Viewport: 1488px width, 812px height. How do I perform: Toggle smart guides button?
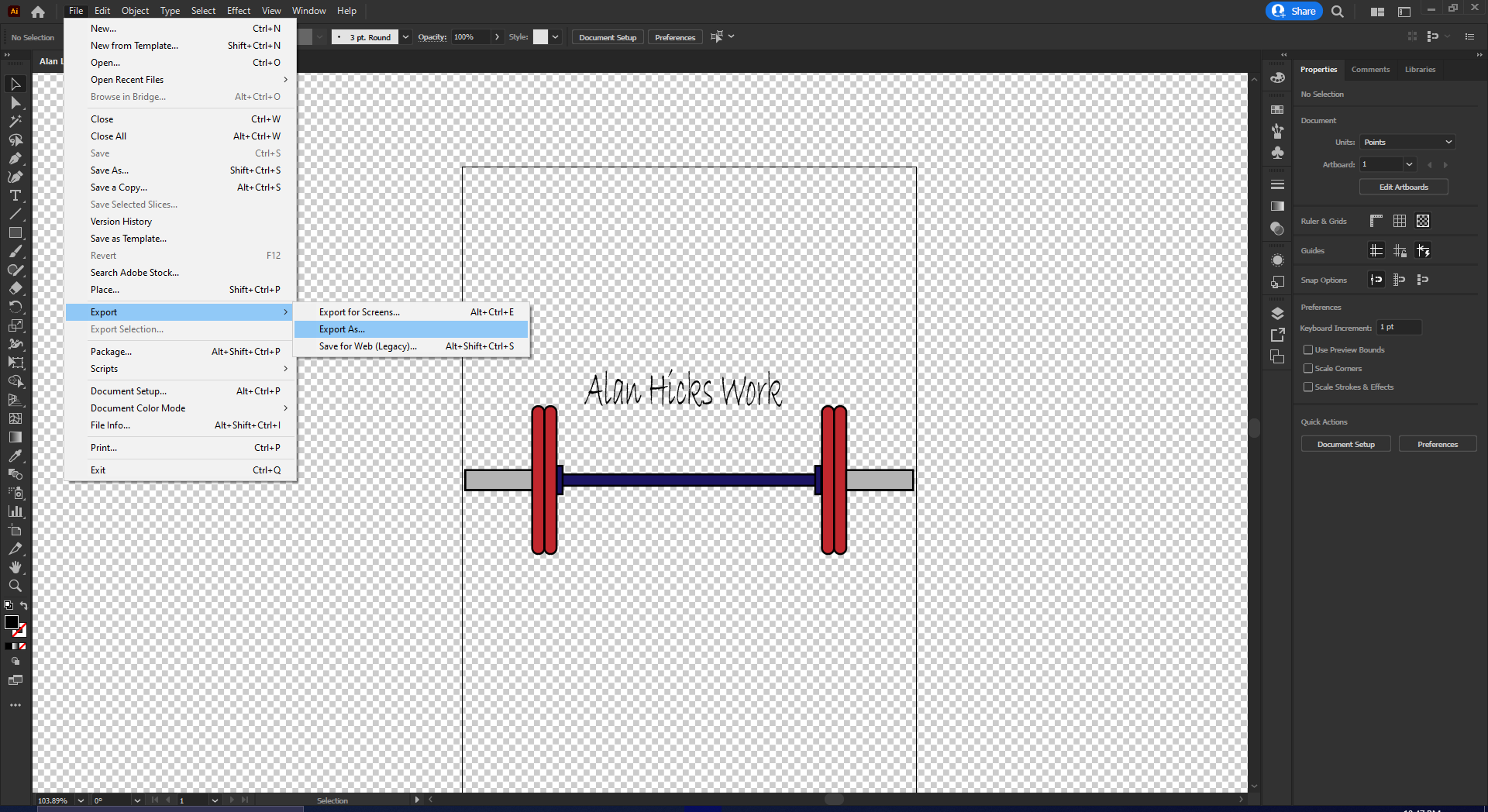tap(1423, 251)
